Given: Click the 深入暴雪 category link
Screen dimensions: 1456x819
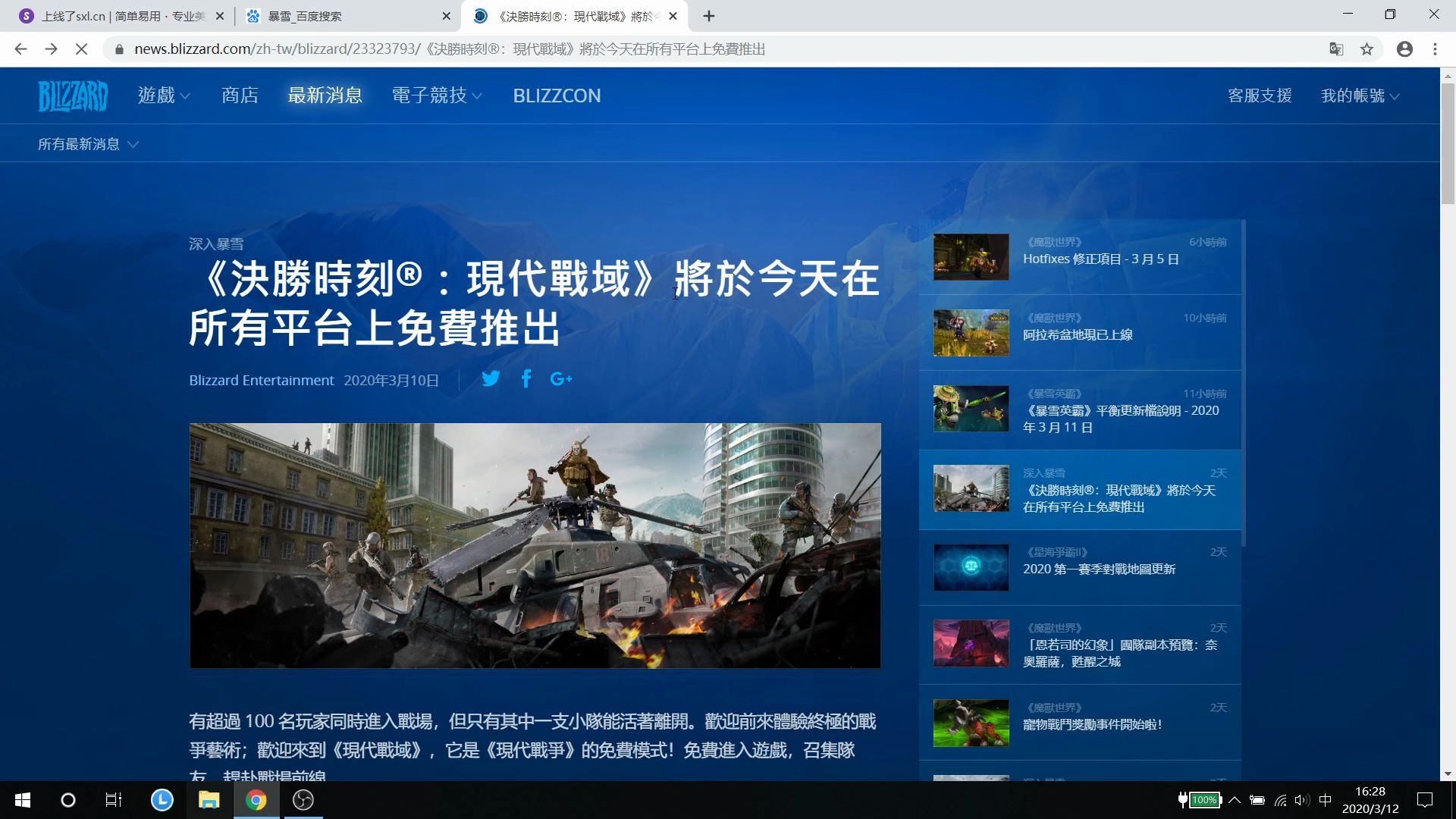Looking at the screenshot, I should point(216,244).
